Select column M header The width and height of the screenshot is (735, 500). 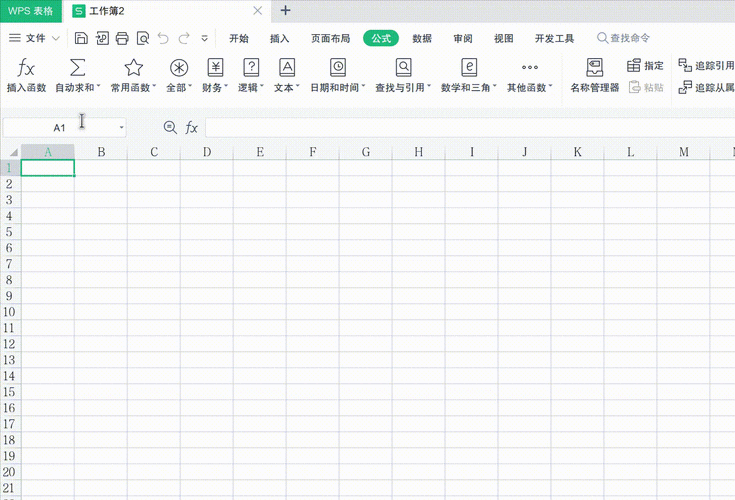pyautogui.click(x=683, y=152)
